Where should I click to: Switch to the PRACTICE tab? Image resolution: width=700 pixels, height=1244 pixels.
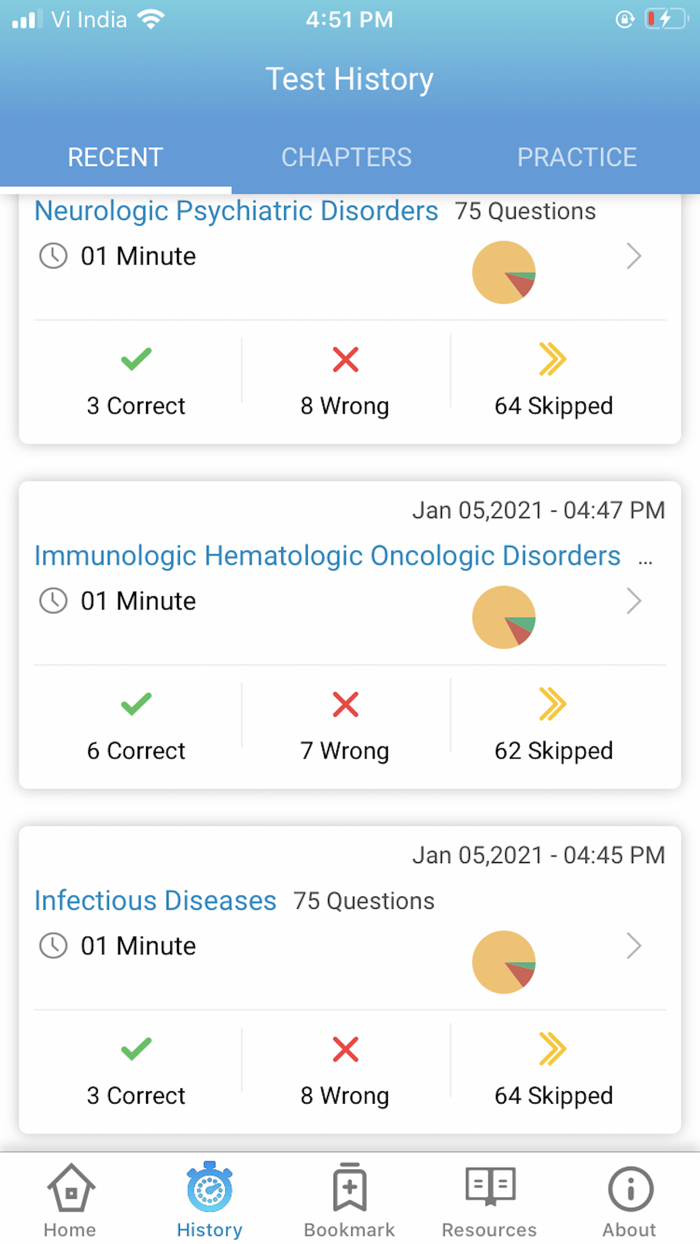pos(577,157)
